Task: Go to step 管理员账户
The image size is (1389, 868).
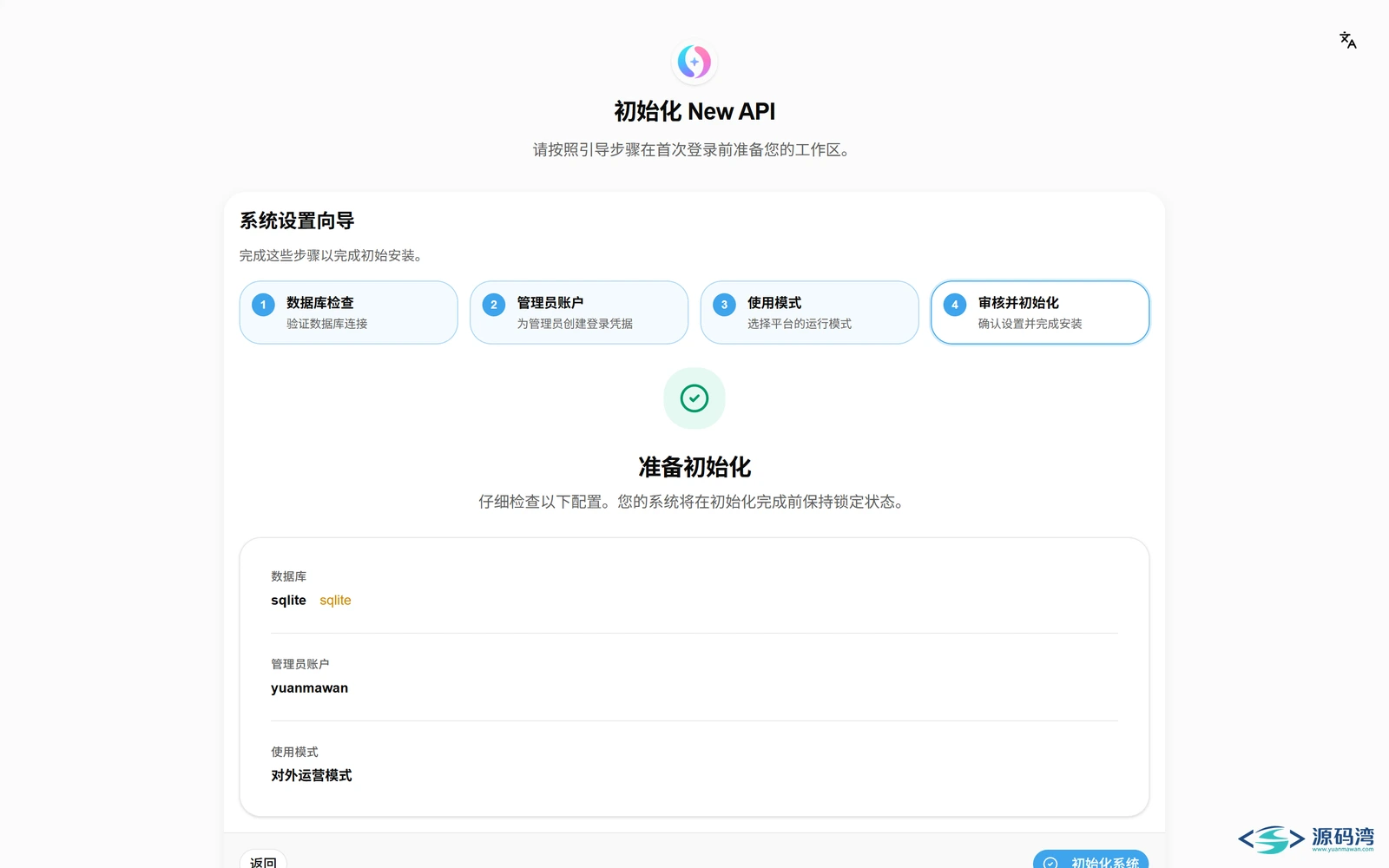Action: click(579, 312)
